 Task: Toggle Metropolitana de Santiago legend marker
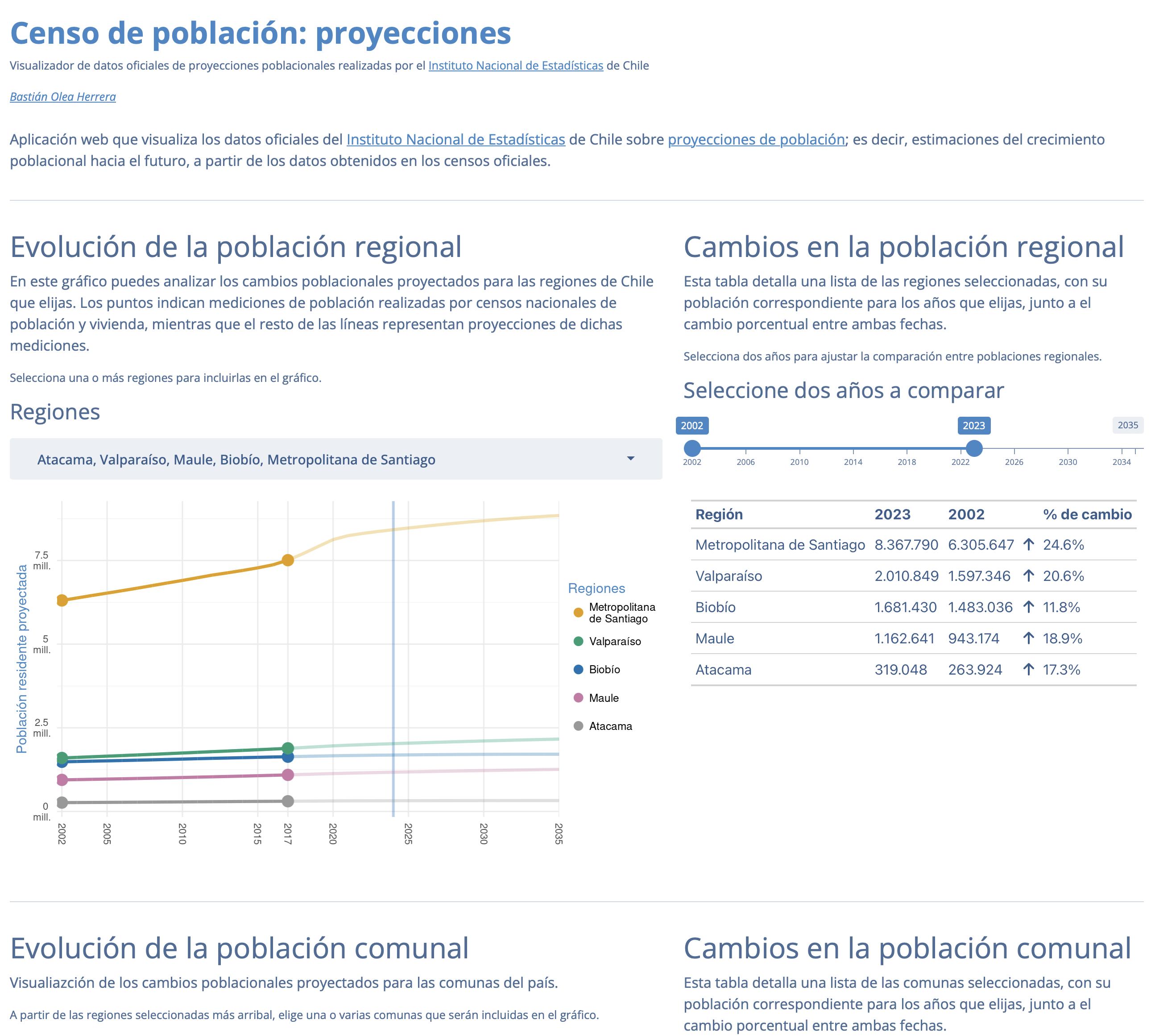pos(578,613)
